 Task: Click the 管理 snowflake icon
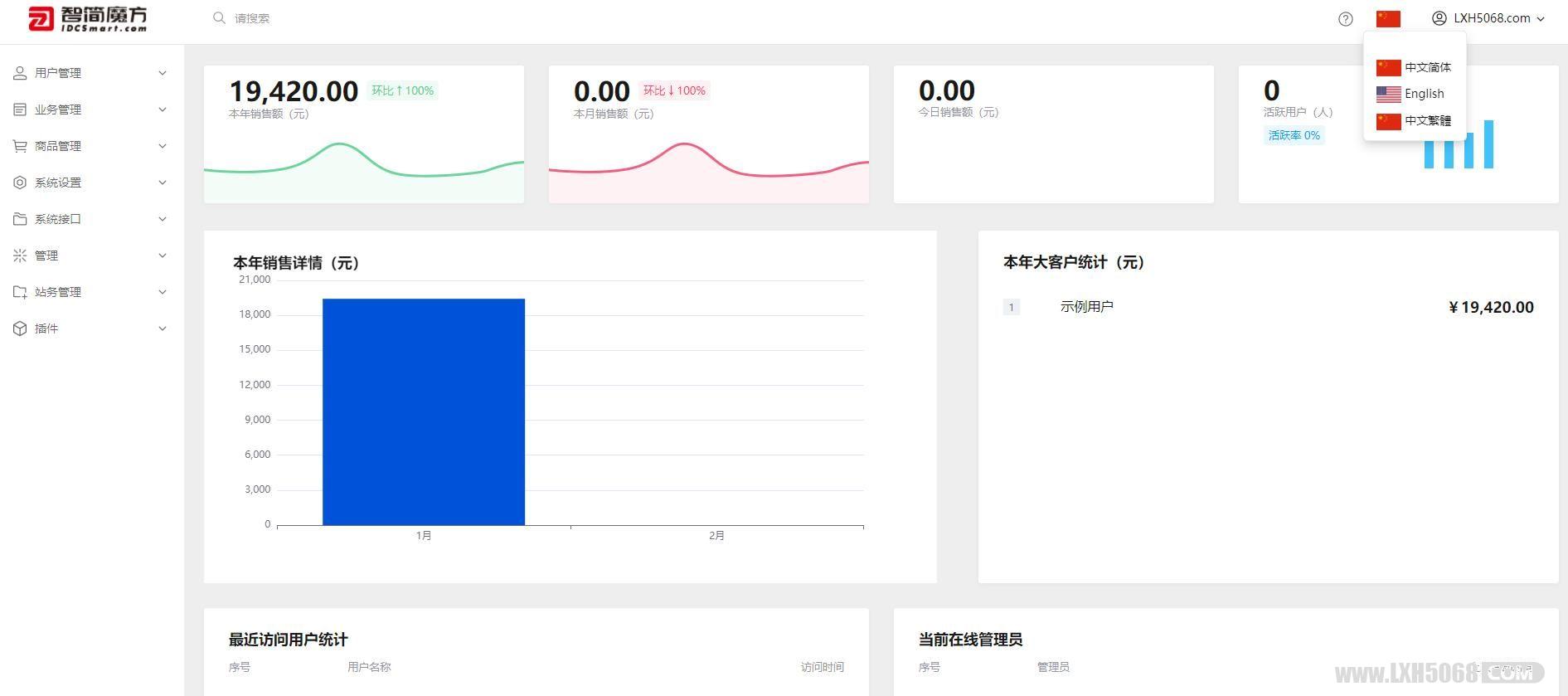point(20,256)
